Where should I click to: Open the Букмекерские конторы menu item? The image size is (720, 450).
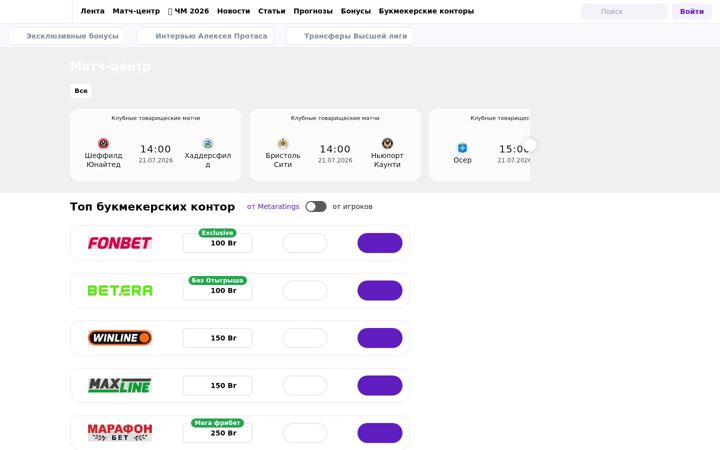(x=426, y=11)
